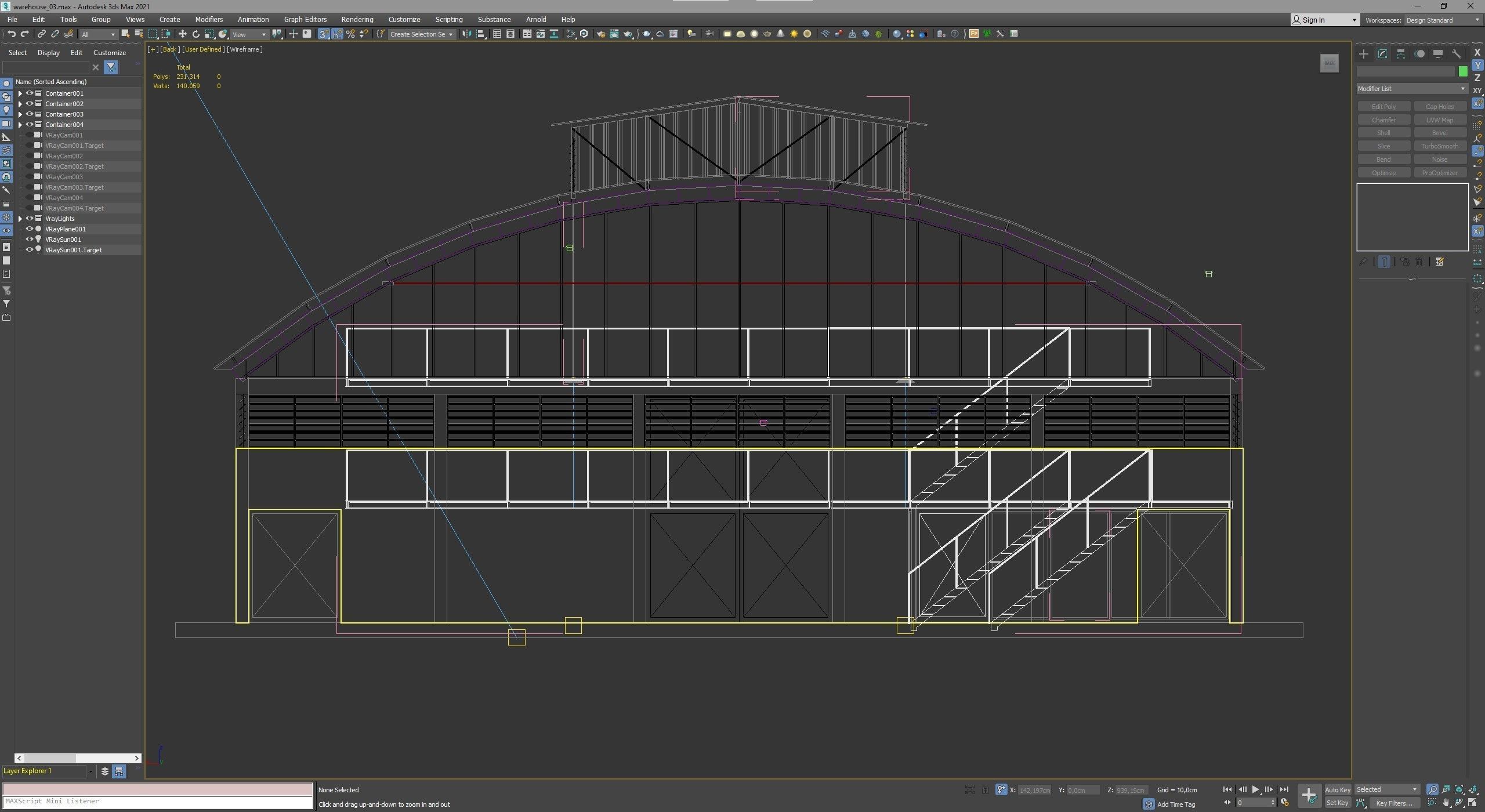Select the Pan View hand tool
This screenshot has height=812, width=1485.
click(x=1446, y=803)
